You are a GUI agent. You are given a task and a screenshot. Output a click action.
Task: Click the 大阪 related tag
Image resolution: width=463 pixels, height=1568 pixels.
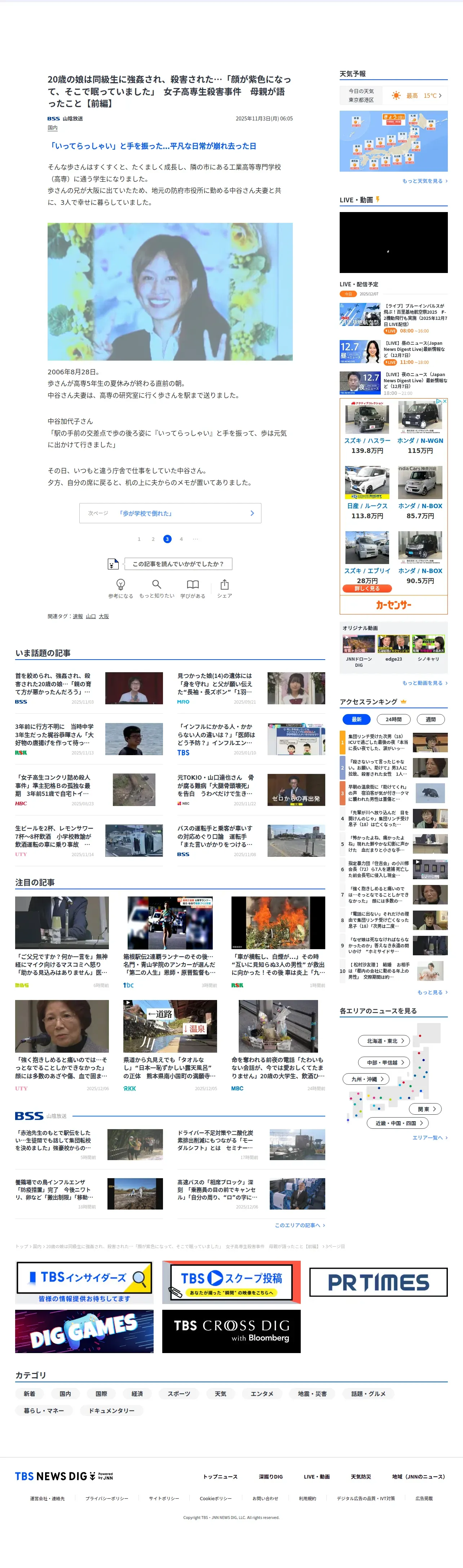click(x=104, y=617)
